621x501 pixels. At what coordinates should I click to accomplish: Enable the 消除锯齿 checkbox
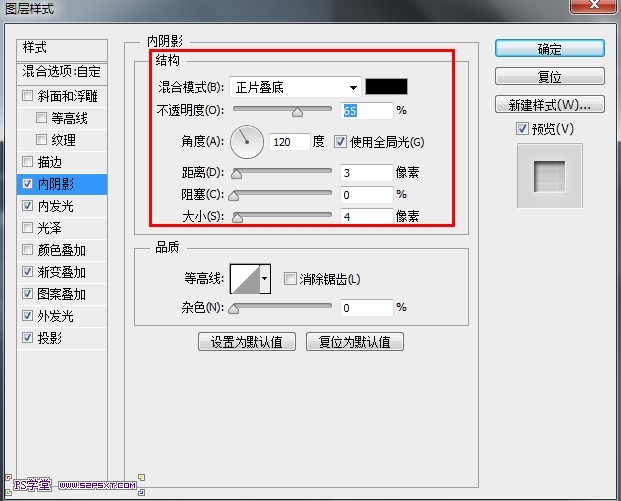pyautogui.click(x=291, y=279)
